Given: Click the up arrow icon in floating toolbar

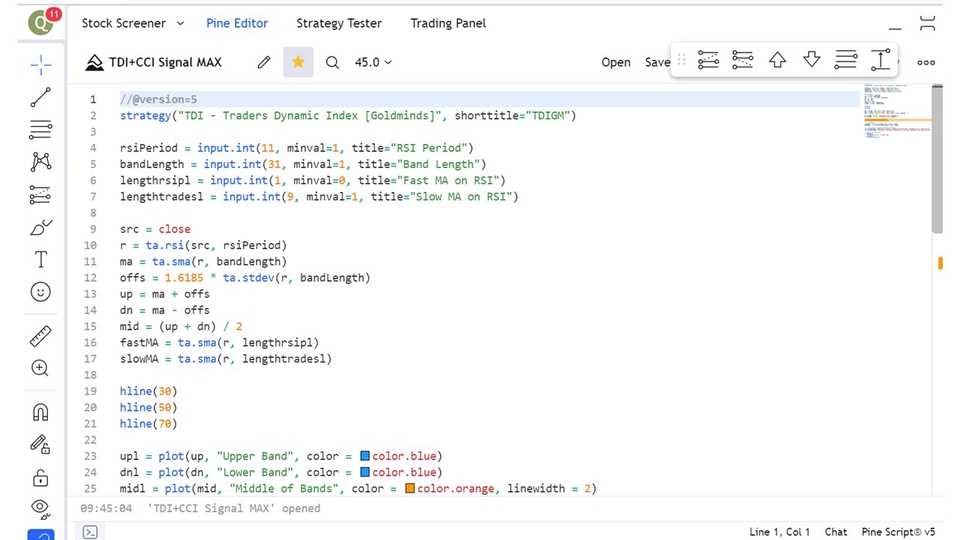Looking at the screenshot, I should (x=778, y=60).
